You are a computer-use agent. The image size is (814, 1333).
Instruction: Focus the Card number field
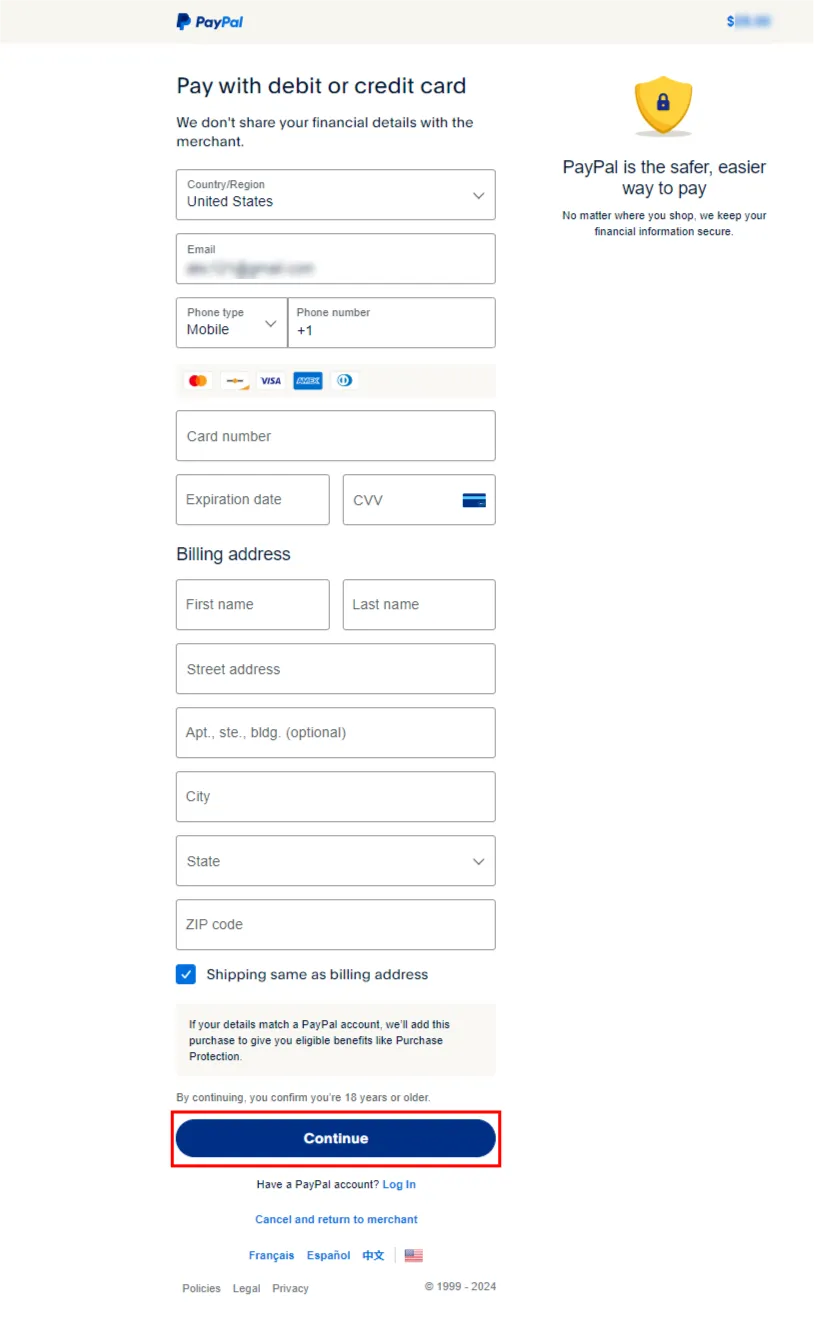(335, 436)
